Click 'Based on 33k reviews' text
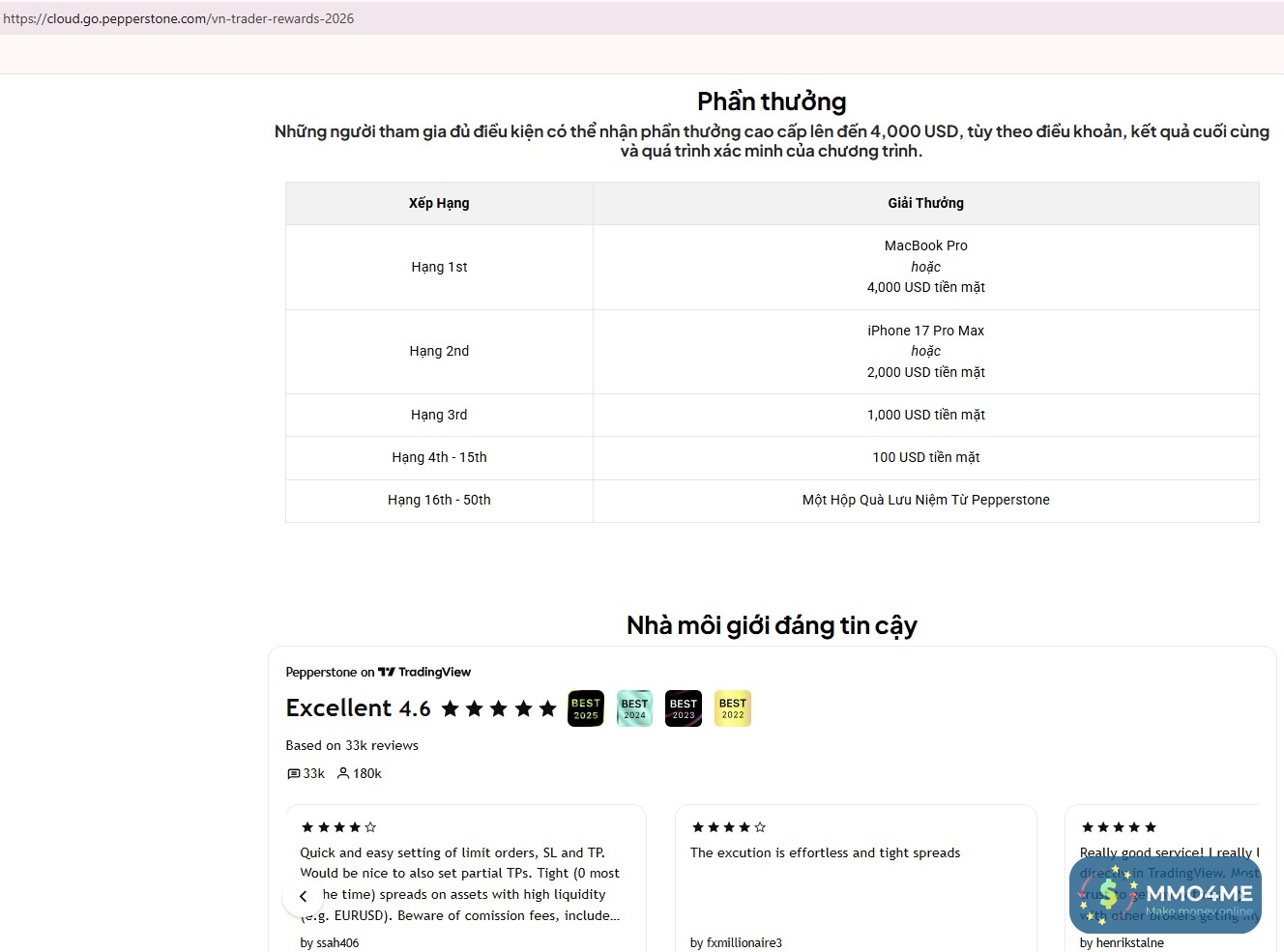This screenshot has height=952, width=1284. coord(352,745)
